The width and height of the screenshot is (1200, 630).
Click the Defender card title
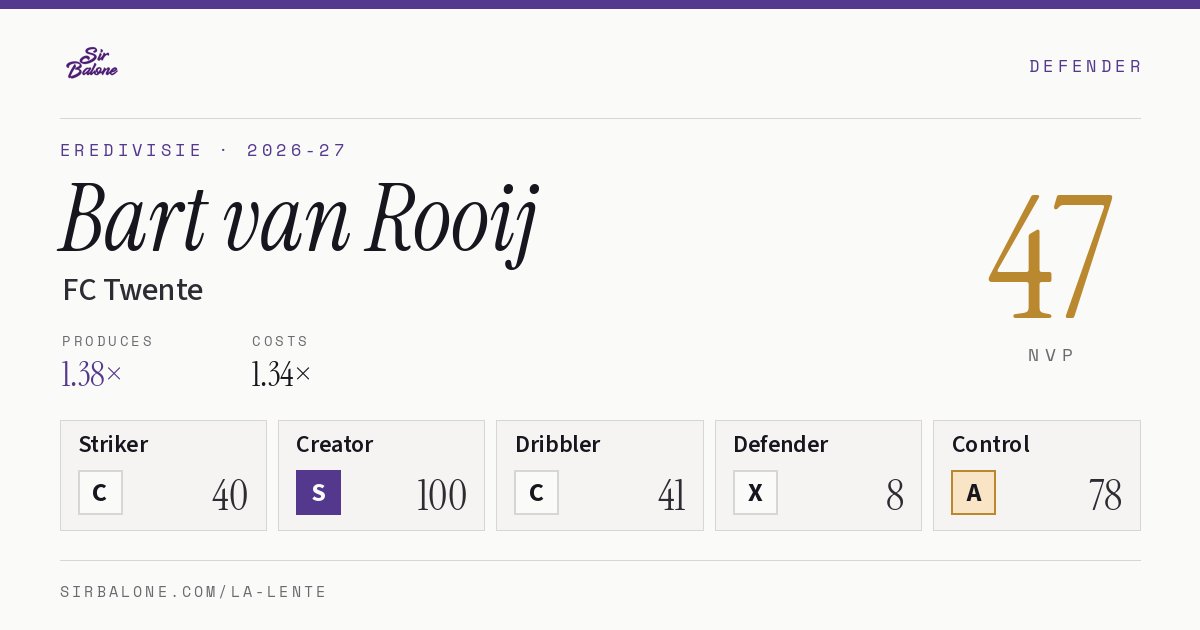tap(780, 444)
